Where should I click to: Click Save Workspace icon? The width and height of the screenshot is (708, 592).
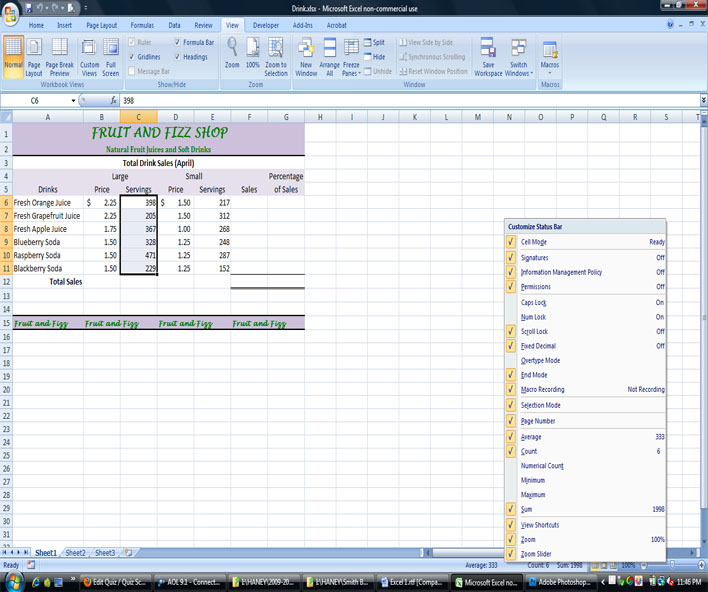pyautogui.click(x=488, y=56)
